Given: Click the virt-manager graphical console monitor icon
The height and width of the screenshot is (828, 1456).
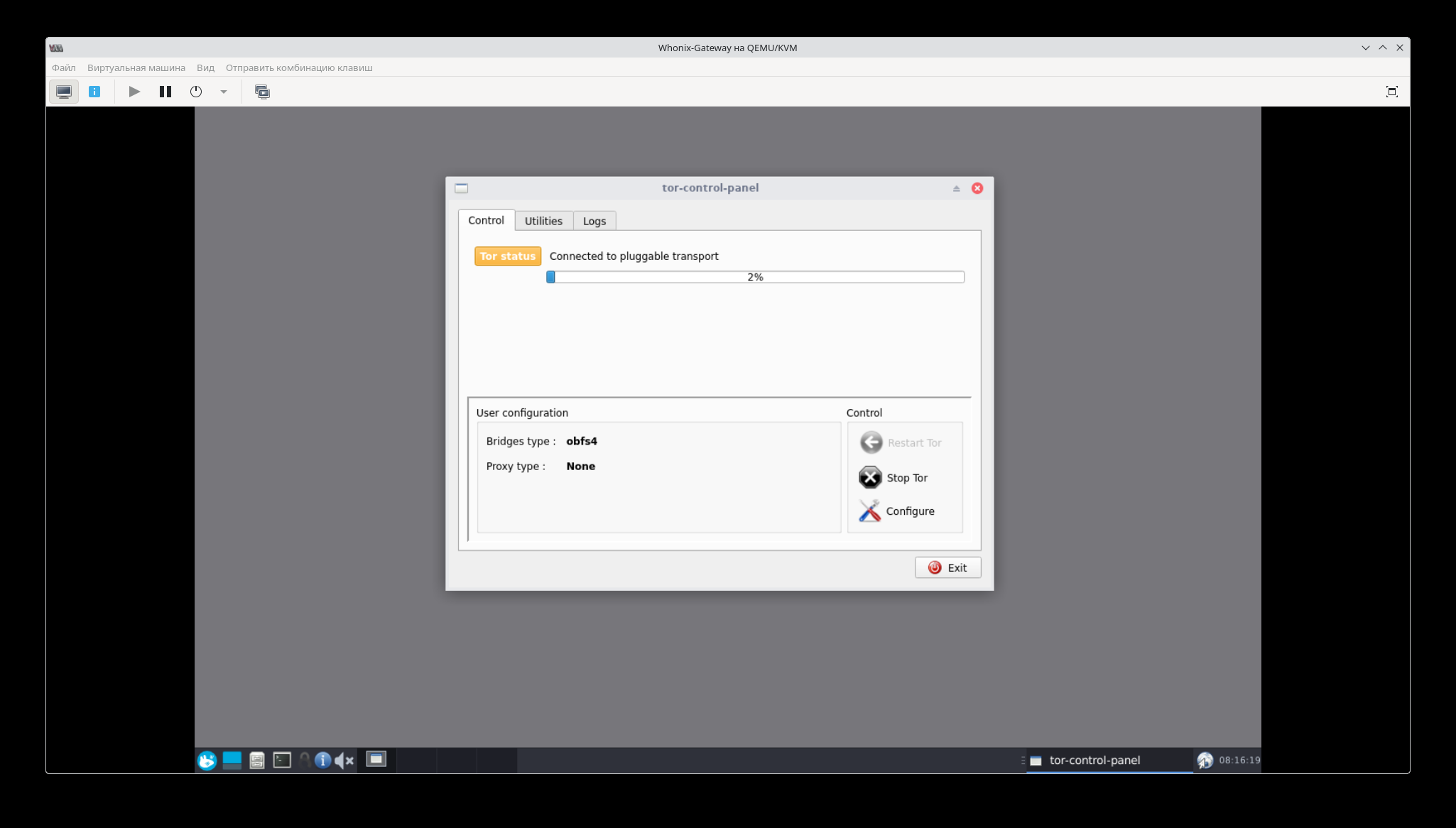Looking at the screenshot, I should click(x=64, y=92).
